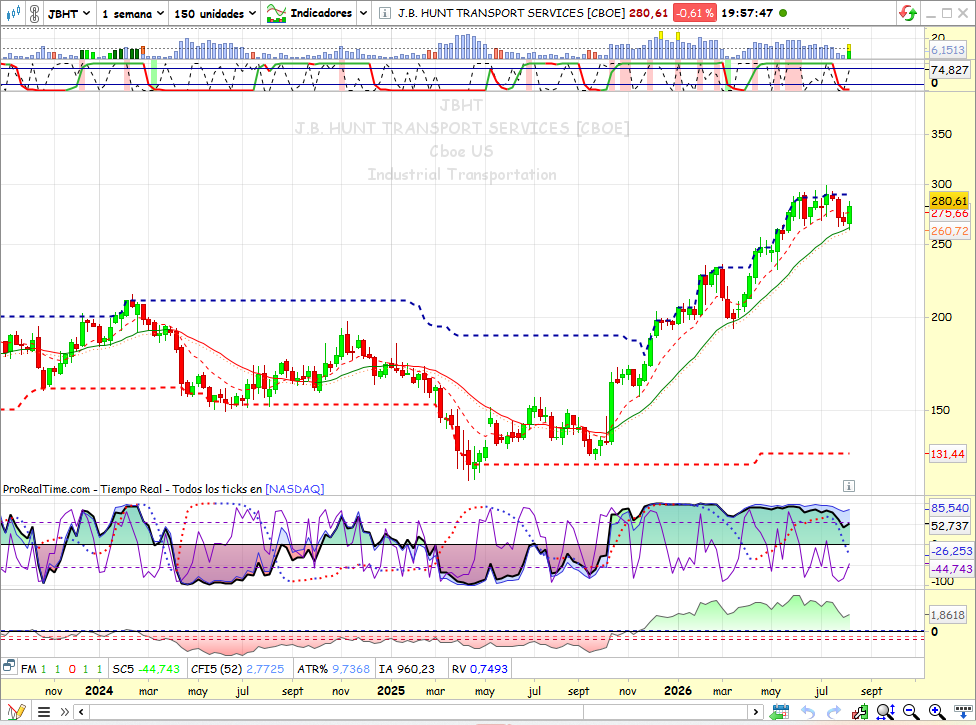The height and width of the screenshot is (725, 976).
Task: Click the 2026 label on time axis
Action: pyautogui.click(x=678, y=691)
